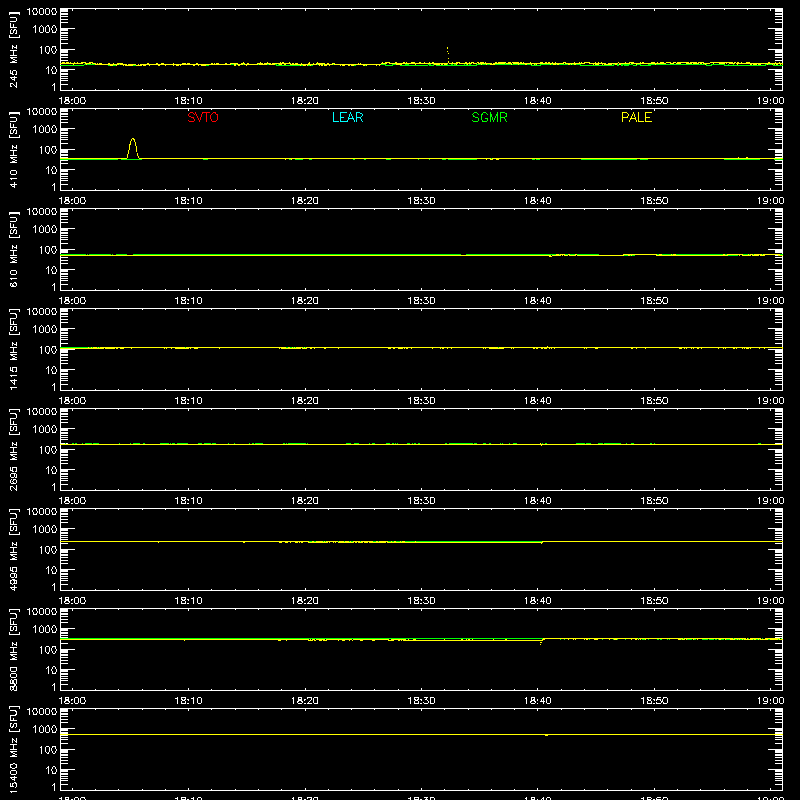
Task: Click the 10 tick value on 8800 MHz axis
Action: [x=52, y=670]
